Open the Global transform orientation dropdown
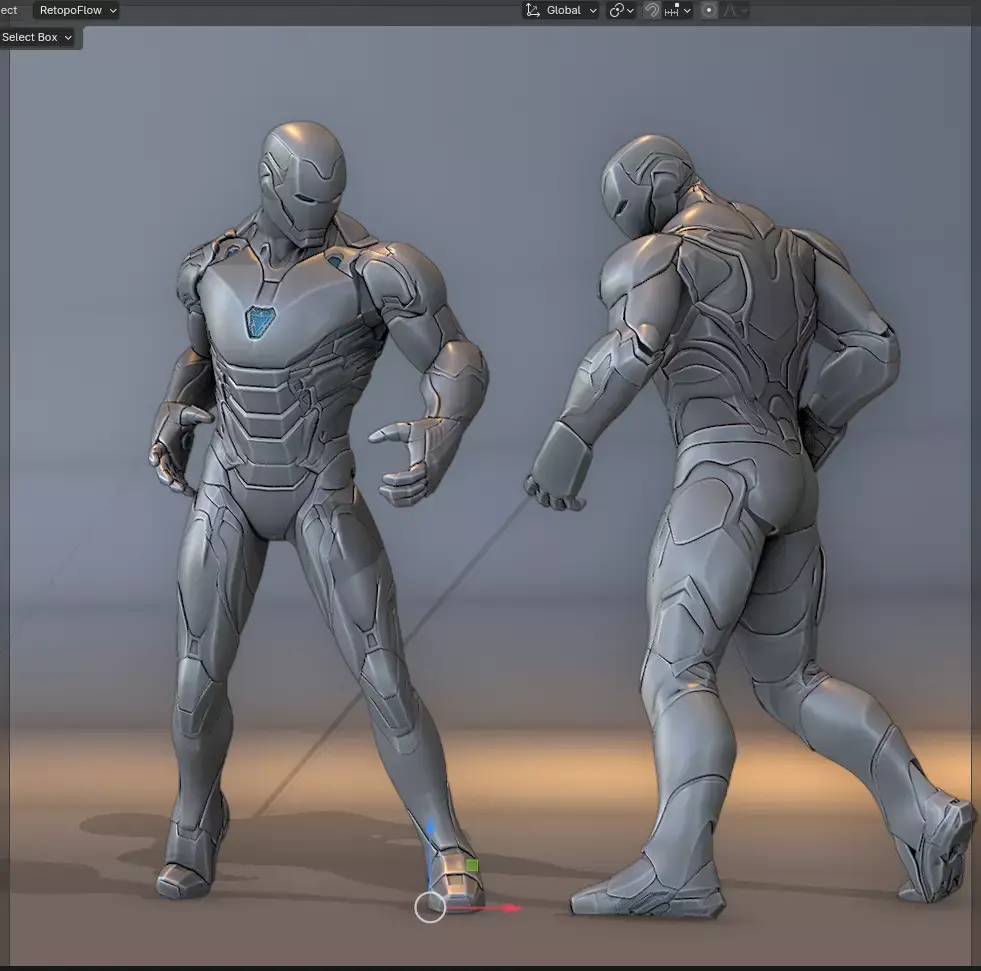981x971 pixels. click(561, 10)
